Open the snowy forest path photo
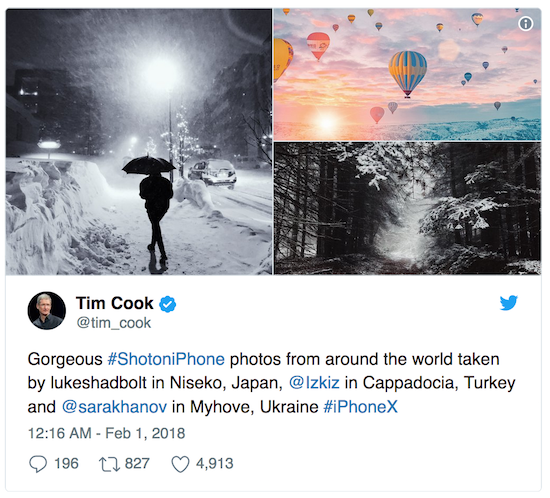Viewport: 550px width, 498px height. point(407,208)
